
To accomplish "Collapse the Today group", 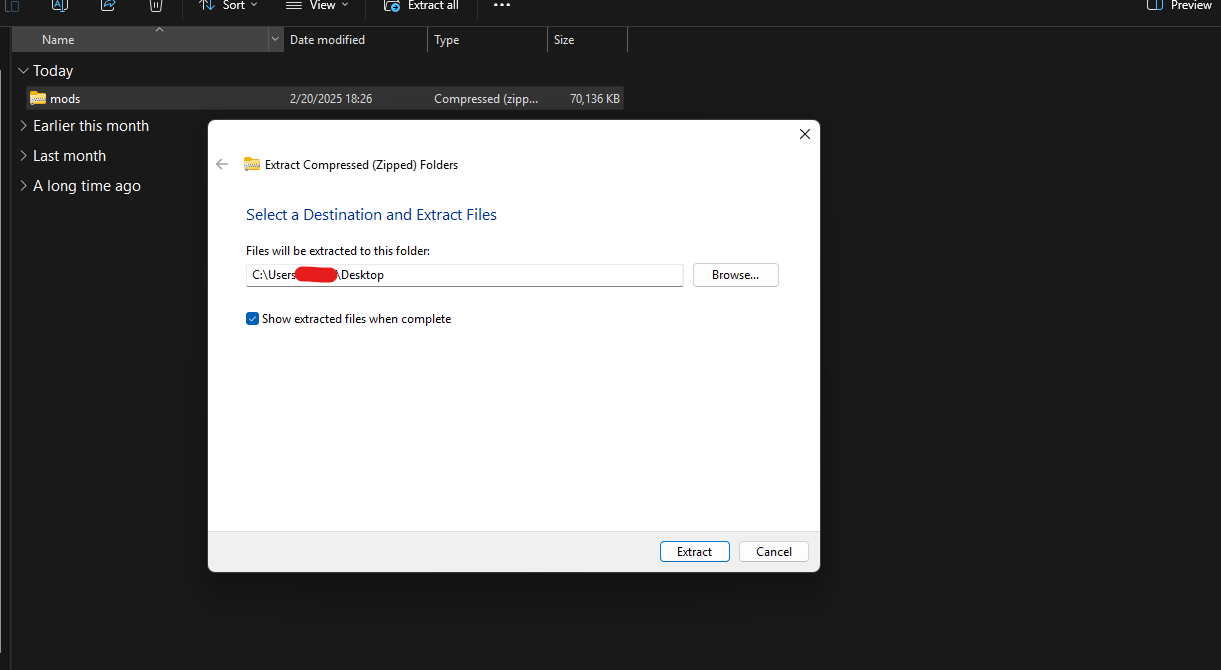I will point(24,71).
